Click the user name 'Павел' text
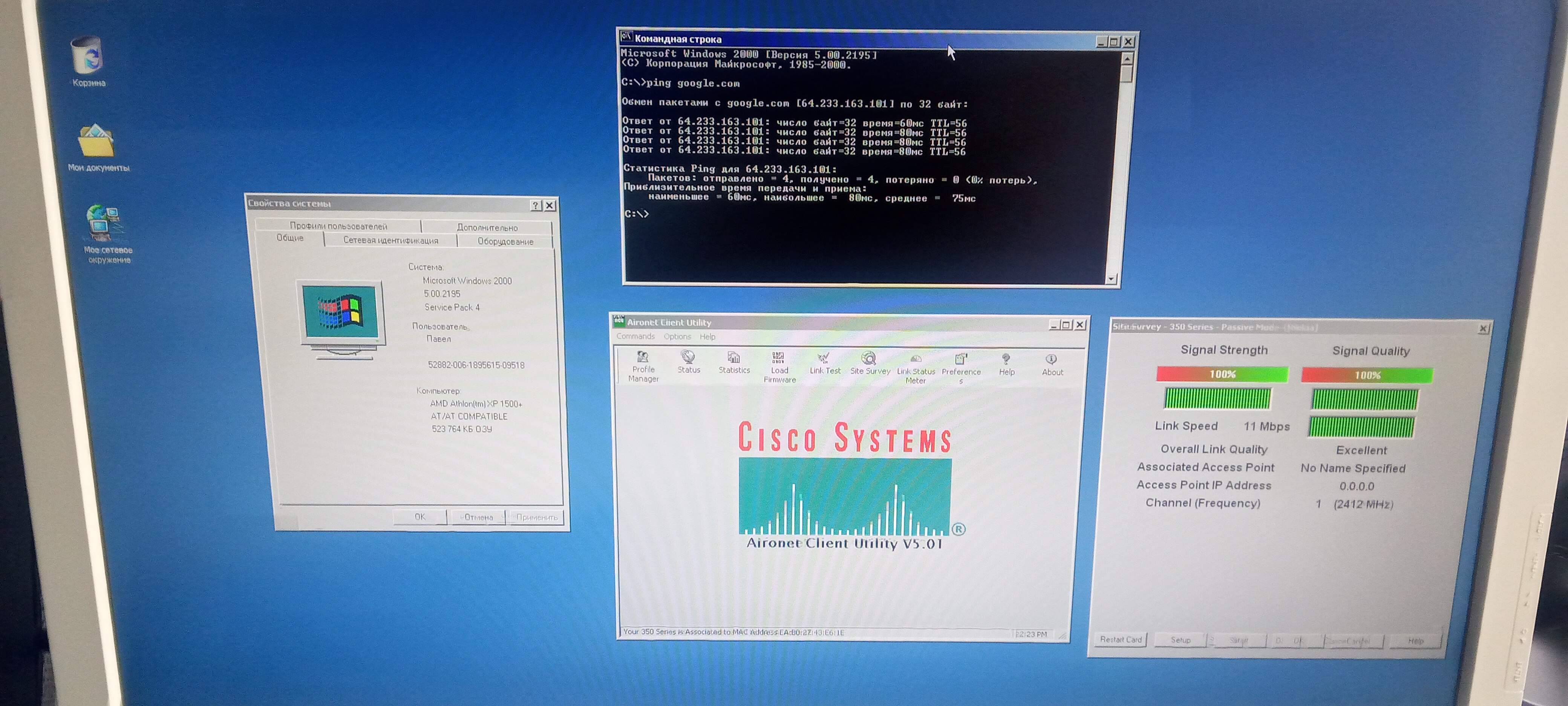This screenshot has width=1568, height=706. click(438, 339)
